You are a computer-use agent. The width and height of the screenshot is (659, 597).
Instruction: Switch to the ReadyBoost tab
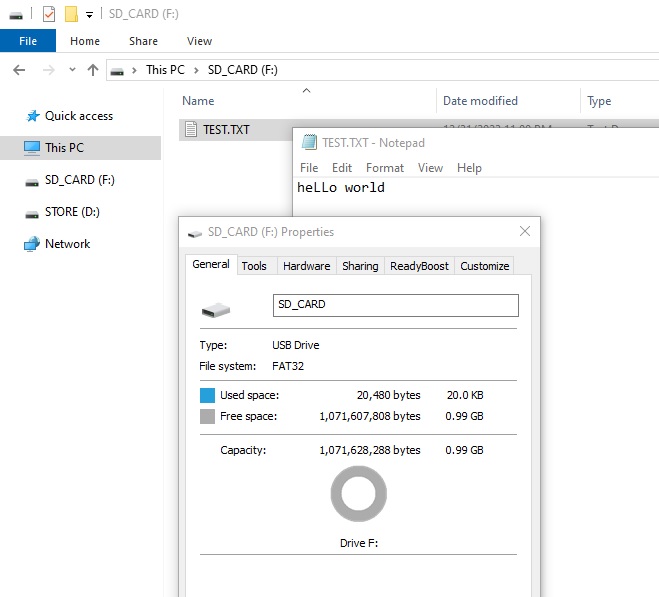point(419,266)
